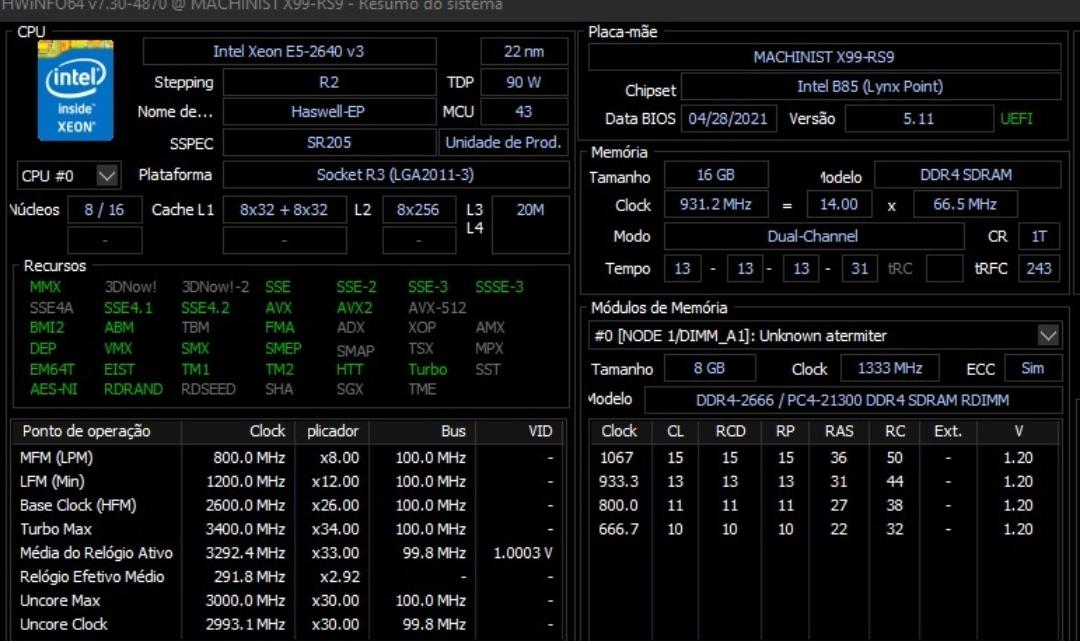Select the memory mode Dual-Channel
Image resolution: width=1080 pixels, height=641 pixels.
813,236
